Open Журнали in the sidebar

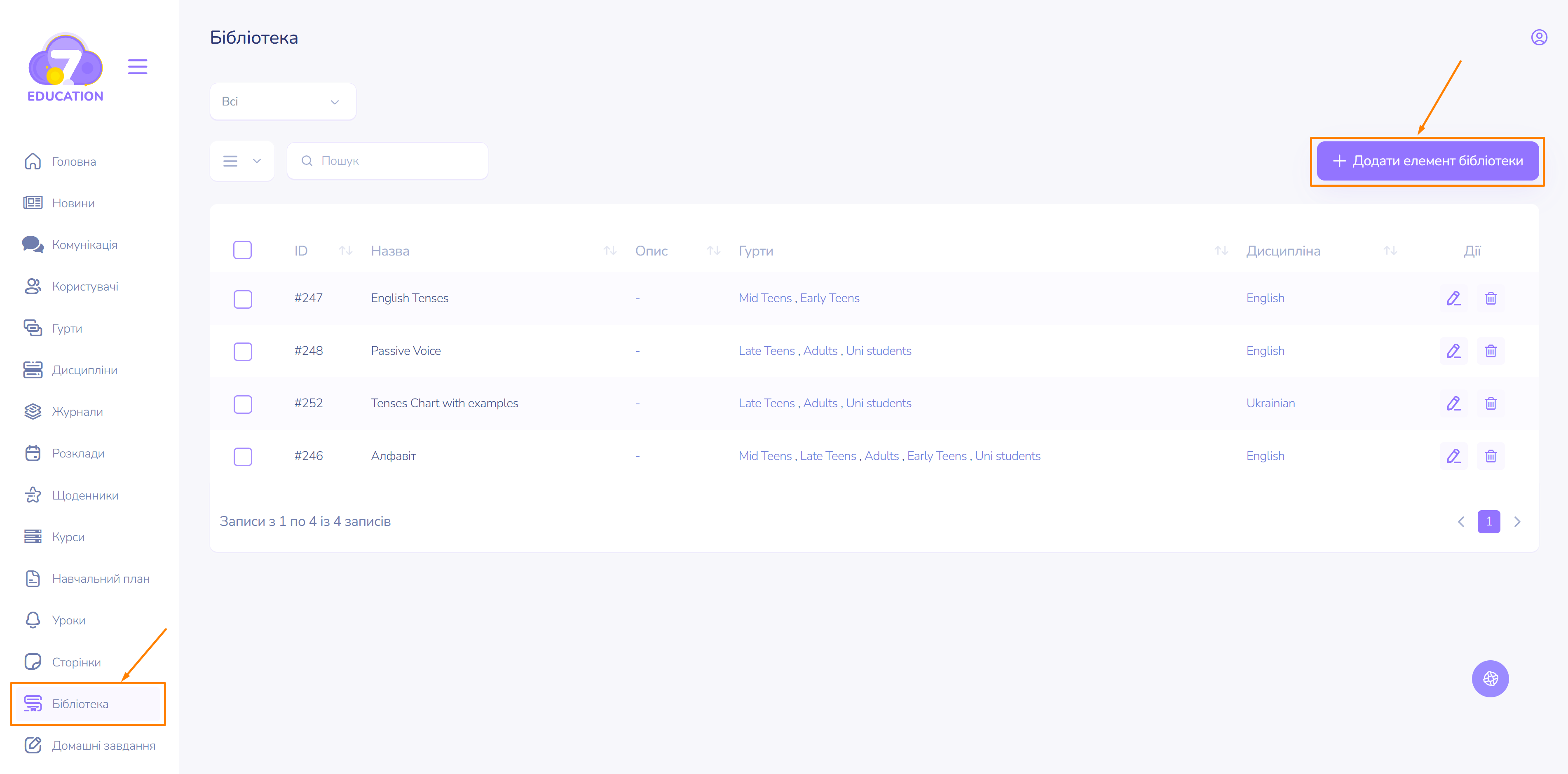77,412
